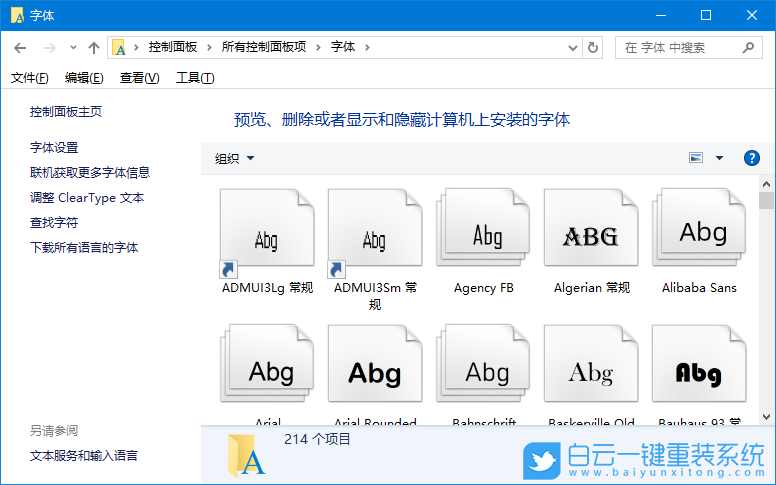Select the ADMUI3Lg 常规 font icon

pos(267,233)
